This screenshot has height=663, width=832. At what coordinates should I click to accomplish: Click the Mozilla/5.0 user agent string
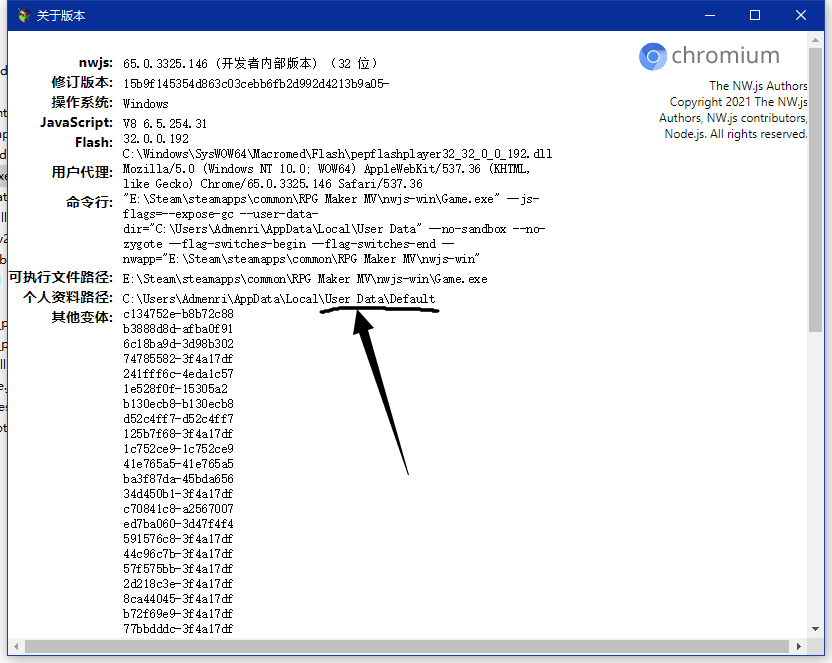click(x=326, y=176)
